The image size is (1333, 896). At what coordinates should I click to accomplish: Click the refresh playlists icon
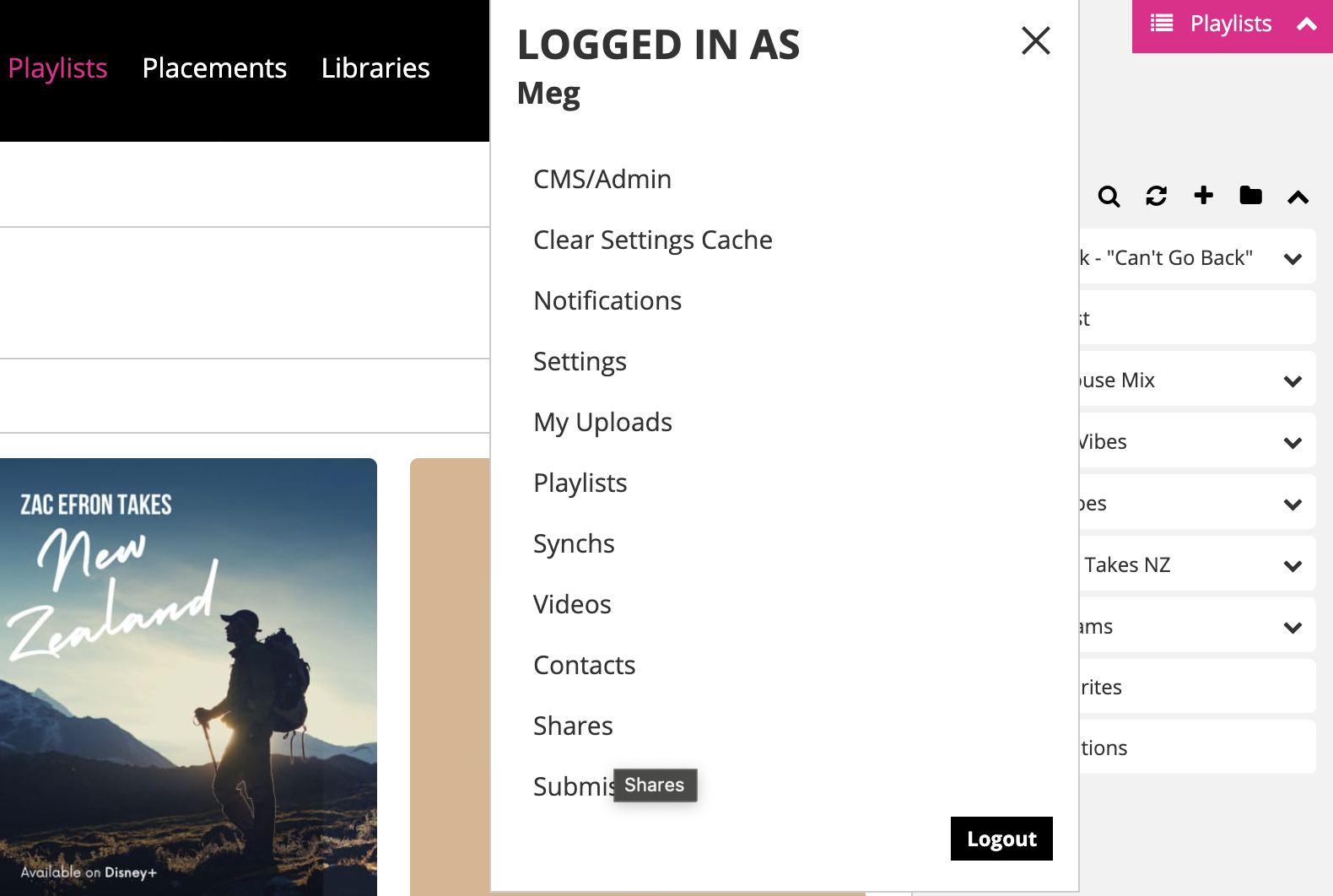click(1156, 197)
